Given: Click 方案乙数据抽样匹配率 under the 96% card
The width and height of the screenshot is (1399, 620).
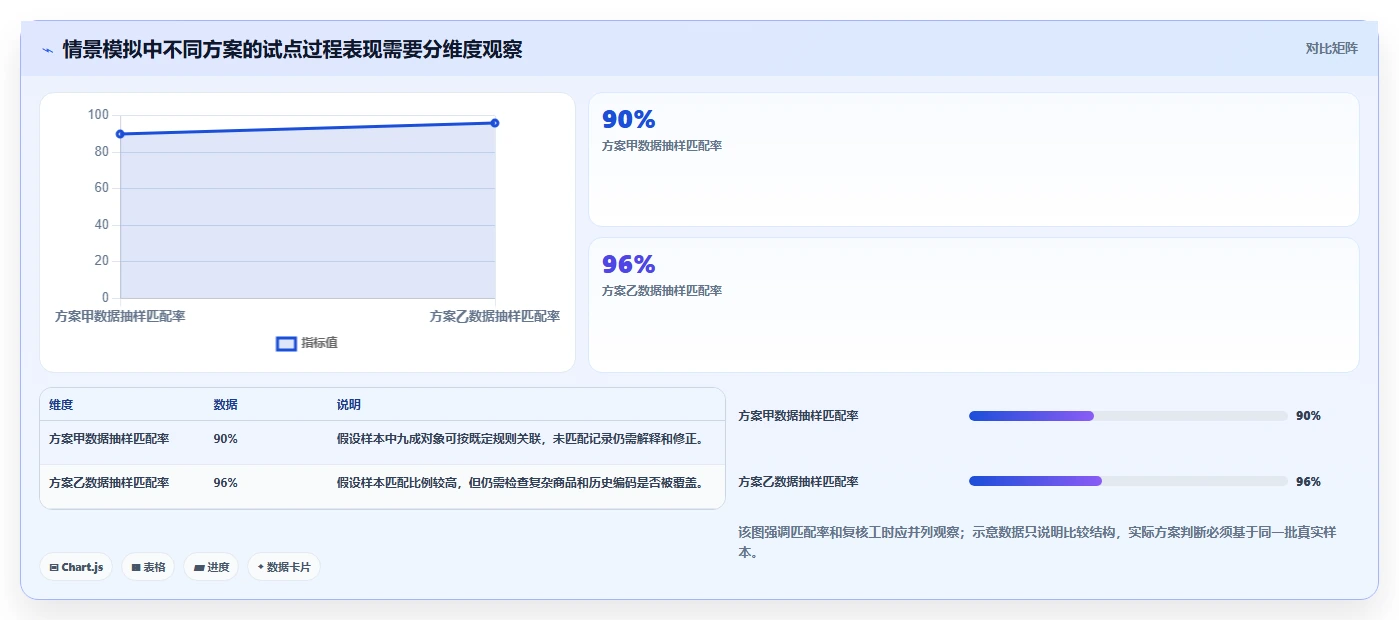Looking at the screenshot, I should coord(662,291).
